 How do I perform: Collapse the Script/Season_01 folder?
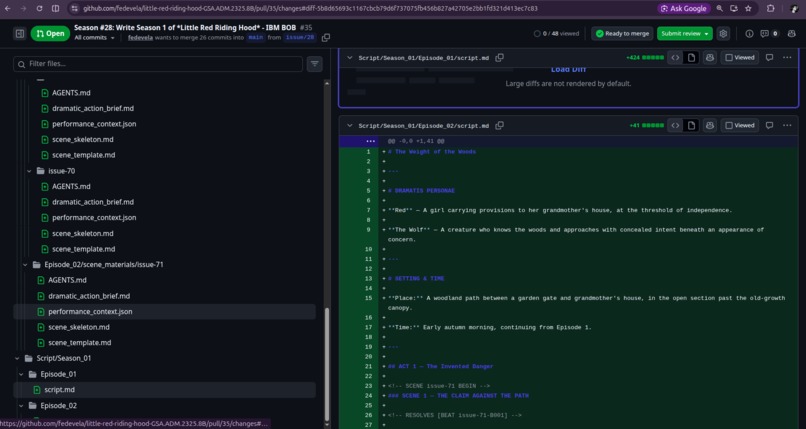pos(17,358)
